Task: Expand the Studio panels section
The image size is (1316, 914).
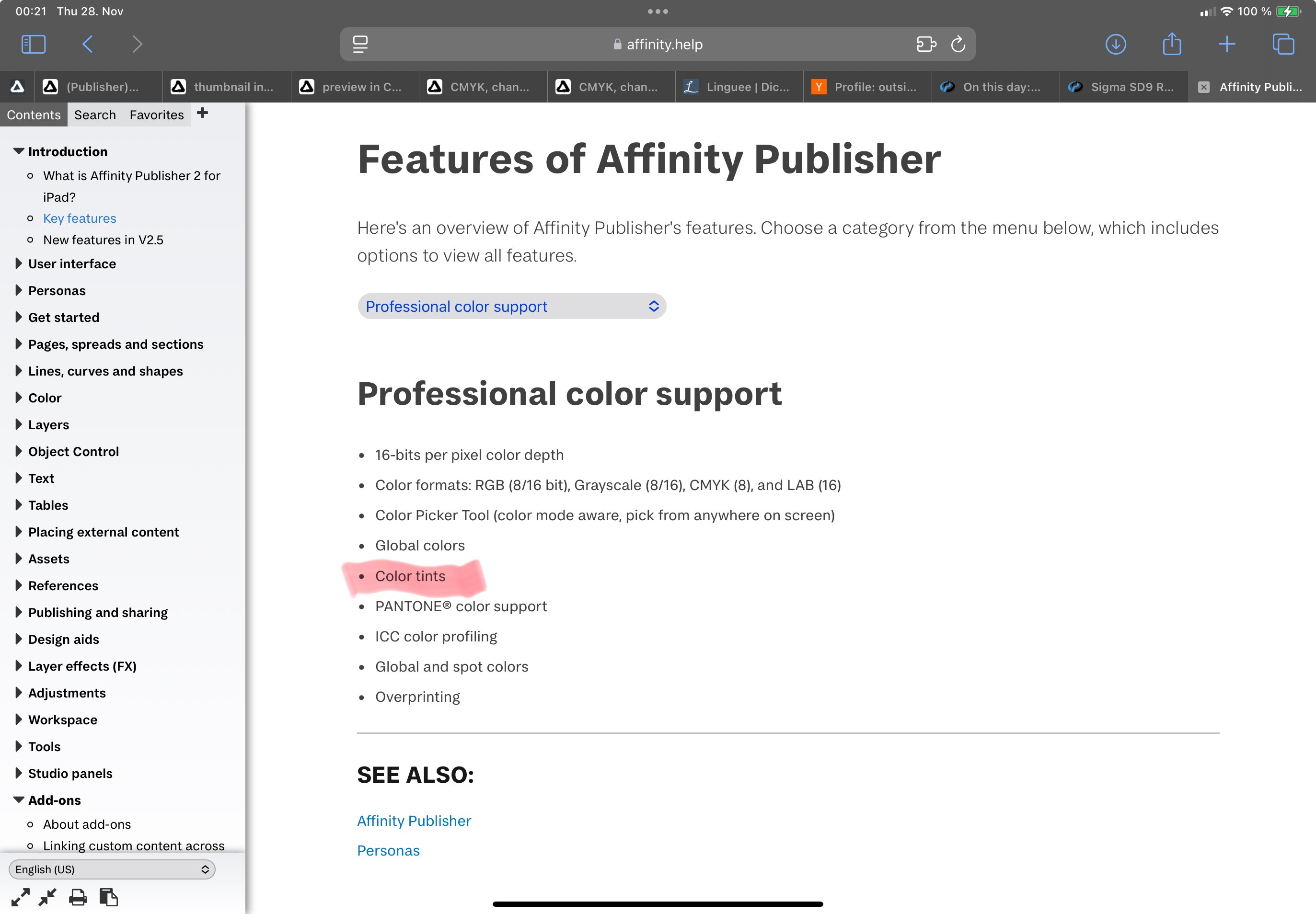Action: click(18, 773)
